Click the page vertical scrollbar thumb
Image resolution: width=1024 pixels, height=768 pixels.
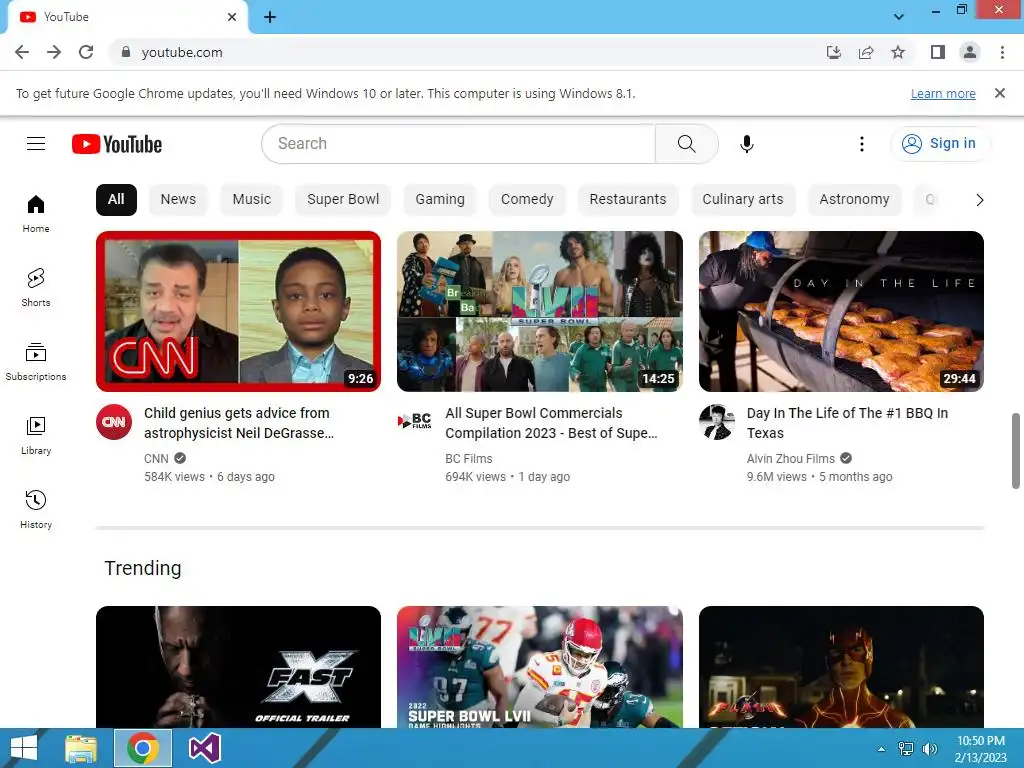pyautogui.click(x=1016, y=451)
